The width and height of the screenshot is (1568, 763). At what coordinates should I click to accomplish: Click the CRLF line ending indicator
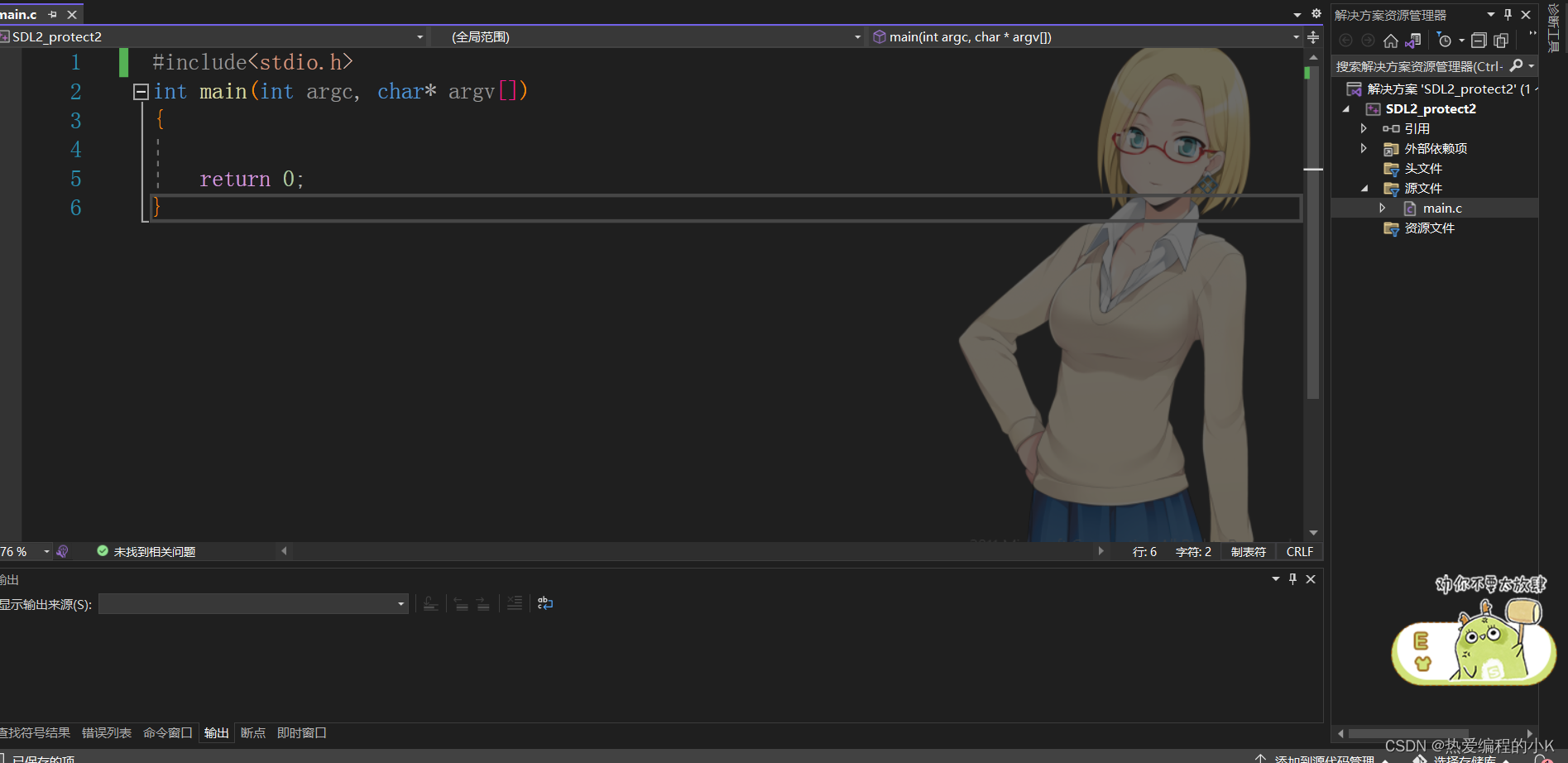pos(1299,552)
